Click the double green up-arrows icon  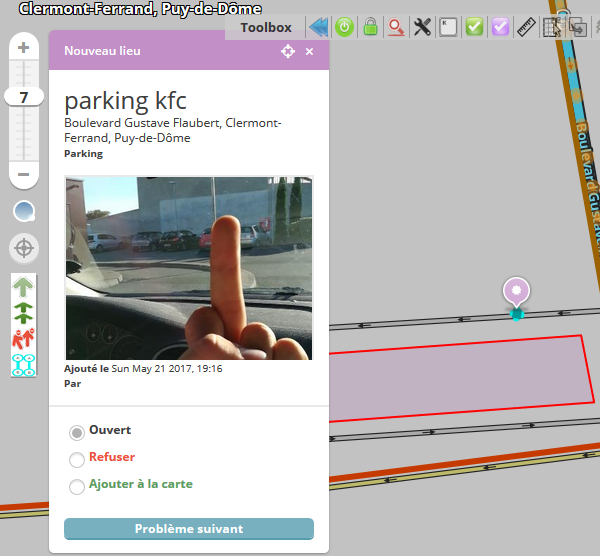(x=23, y=313)
